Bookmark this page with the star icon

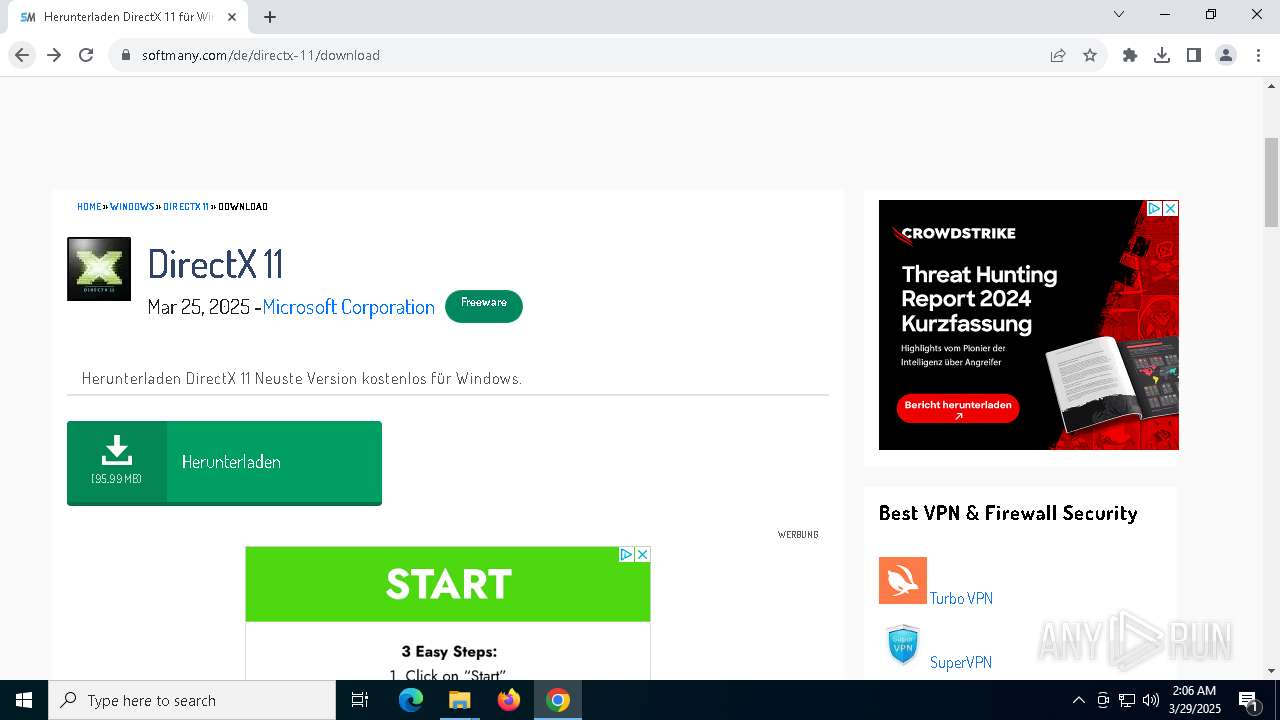click(x=1090, y=55)
